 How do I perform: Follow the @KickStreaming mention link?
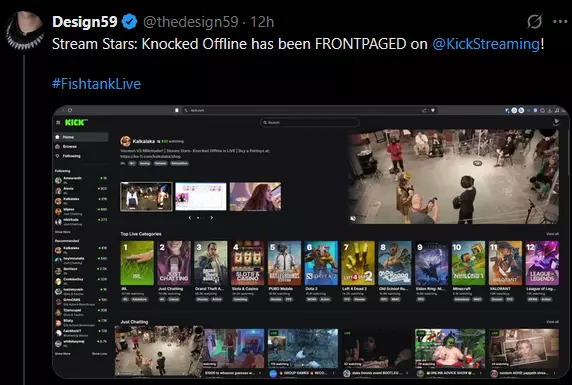486,44
